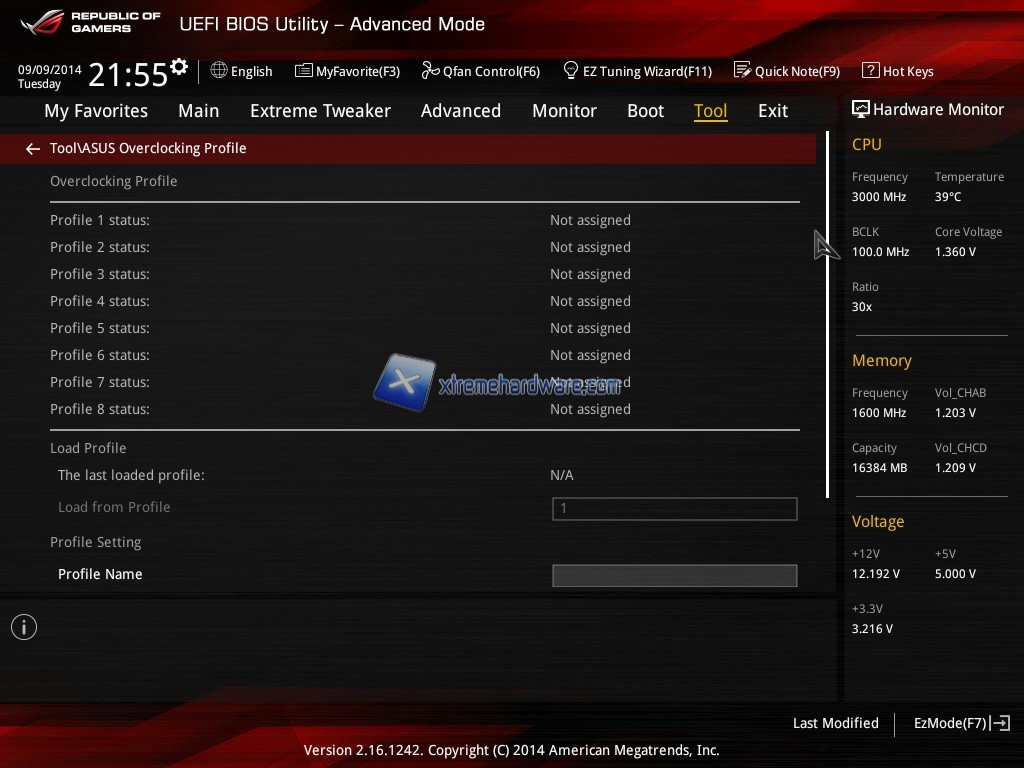
Task: Click the vertical scrollbar of settings list
Action: [827, 314]
